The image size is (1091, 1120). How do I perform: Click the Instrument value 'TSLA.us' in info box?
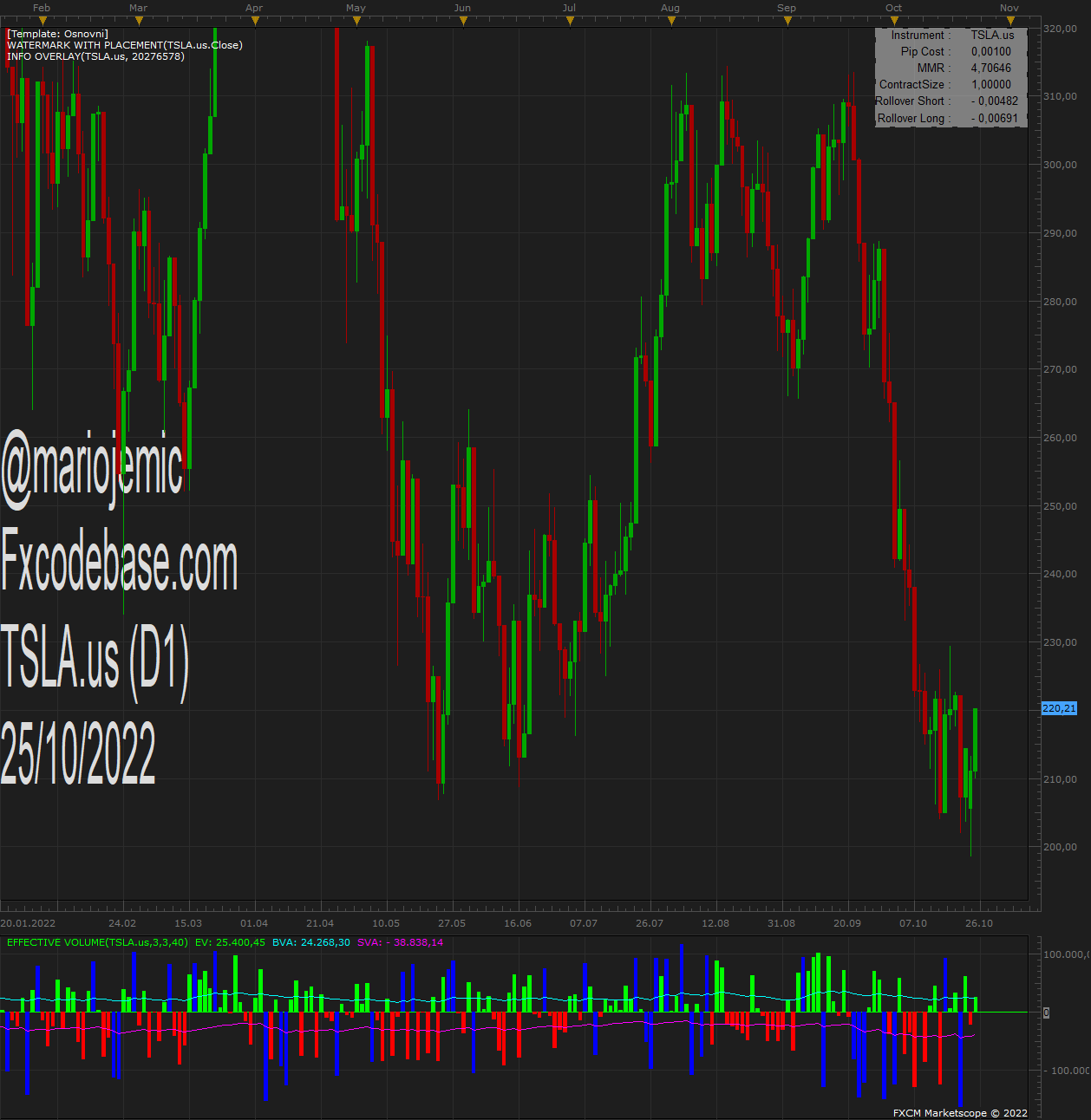click(x=992, y=35)
